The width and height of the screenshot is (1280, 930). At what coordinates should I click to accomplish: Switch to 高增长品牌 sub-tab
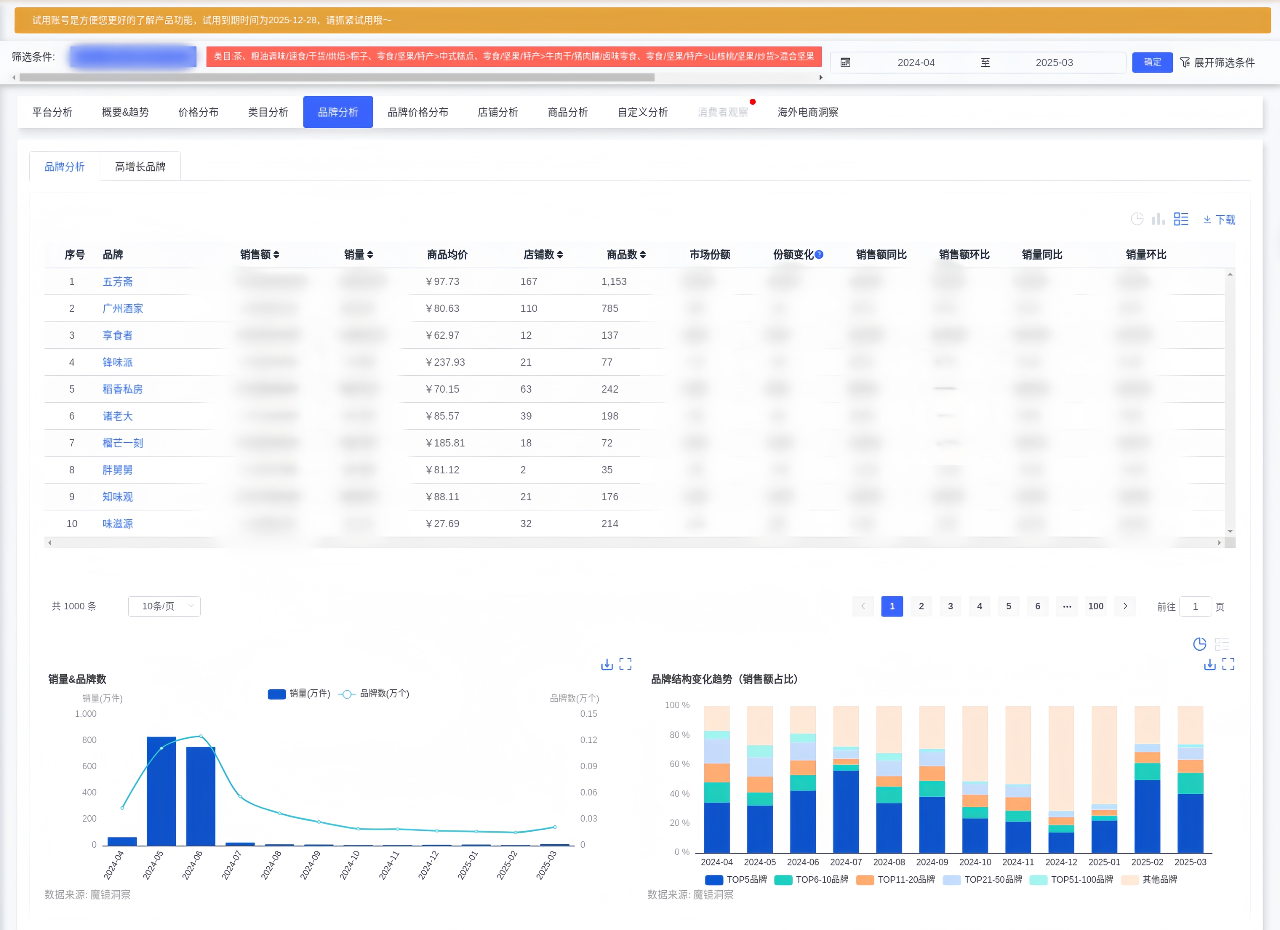pos(140,167)
